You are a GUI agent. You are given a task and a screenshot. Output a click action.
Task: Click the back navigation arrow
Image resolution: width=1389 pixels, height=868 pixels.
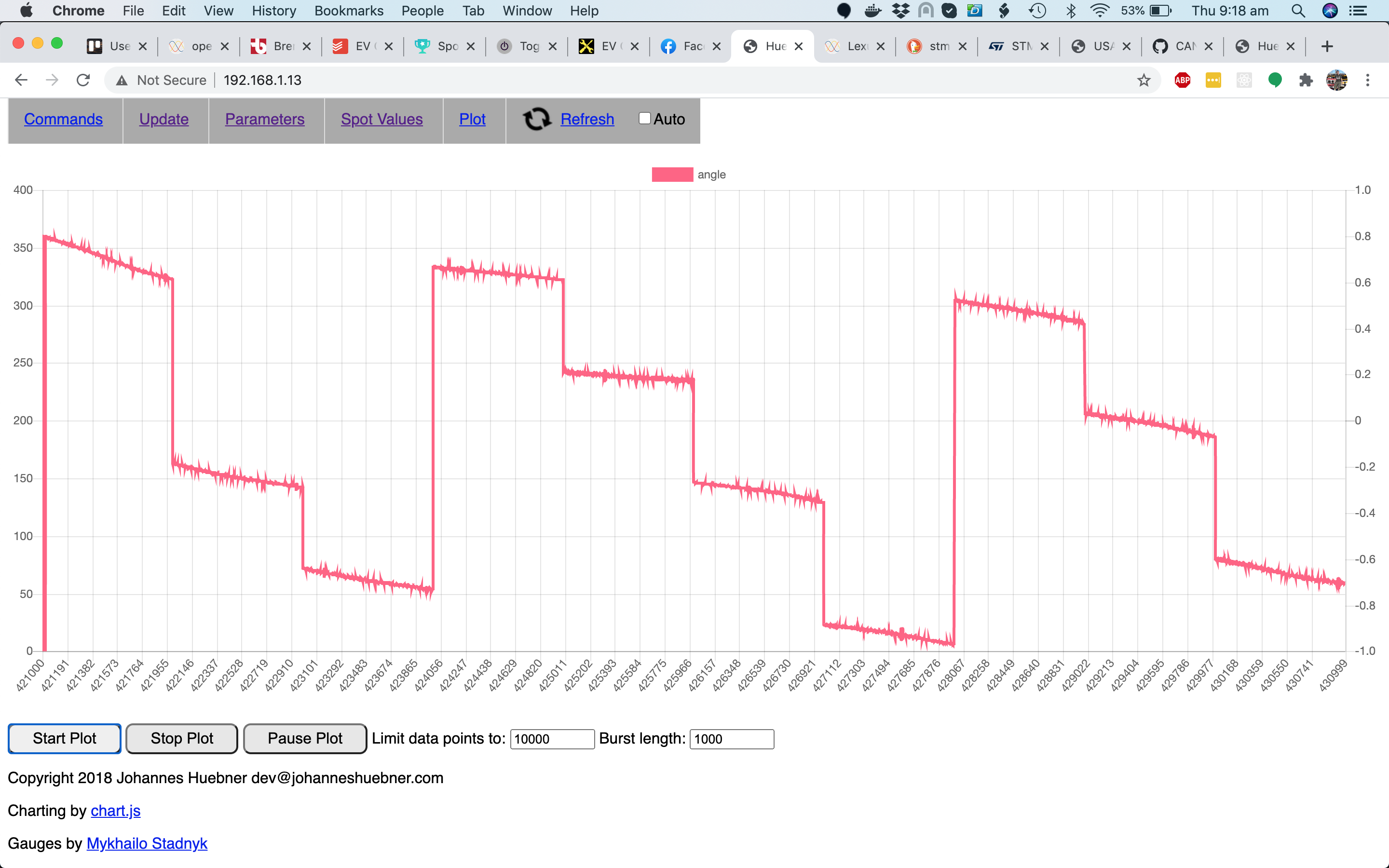[21, 81]
